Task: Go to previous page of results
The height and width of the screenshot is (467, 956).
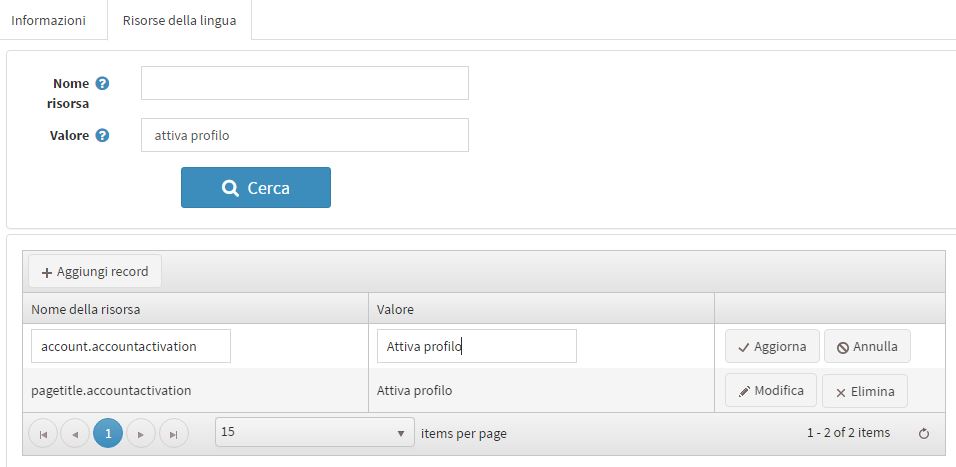Action: click(75, 433)
